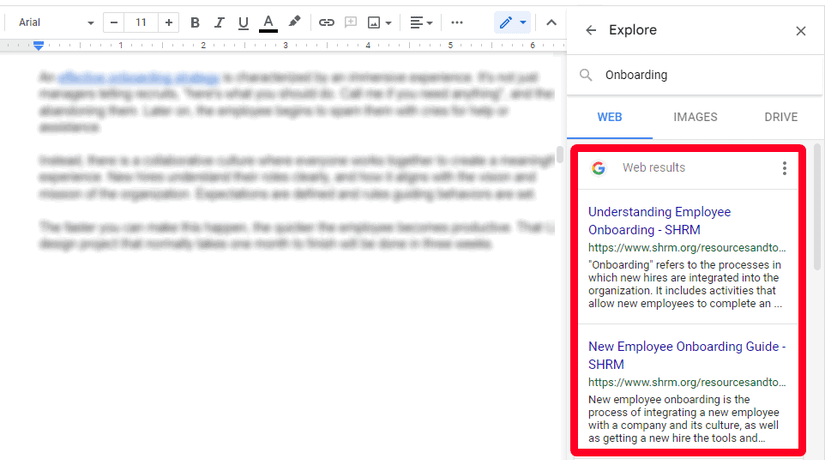Open the Arial font family dropdown
This screenshot has width=825, height=460.
55,23
